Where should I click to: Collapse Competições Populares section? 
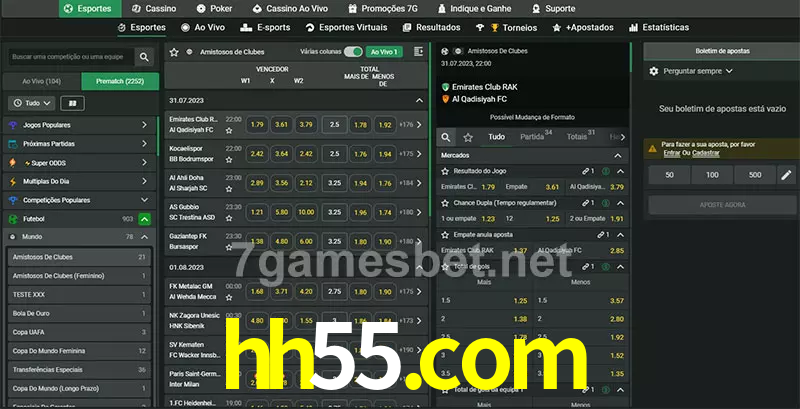(144, 200)
